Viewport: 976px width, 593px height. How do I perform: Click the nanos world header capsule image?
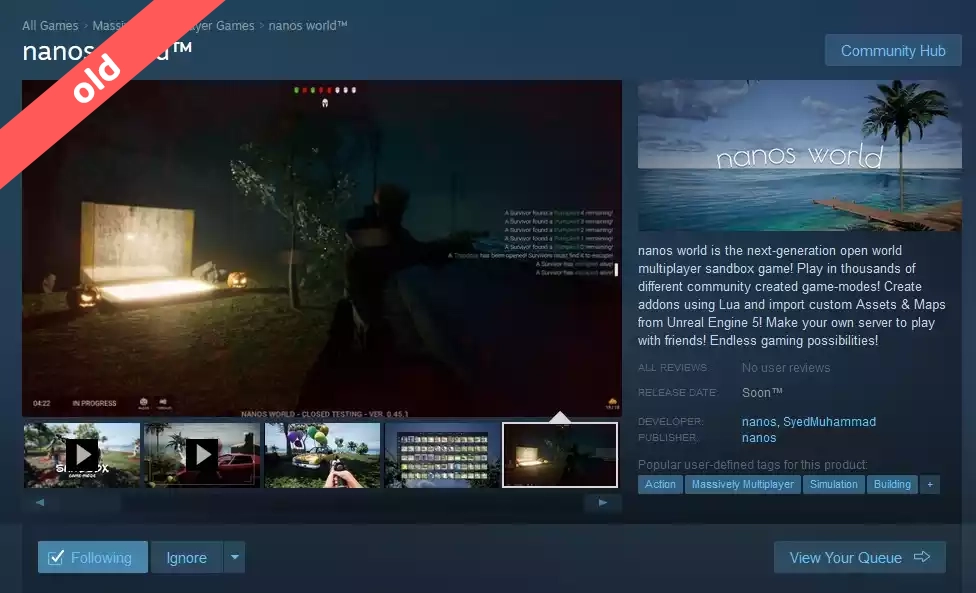800,156
